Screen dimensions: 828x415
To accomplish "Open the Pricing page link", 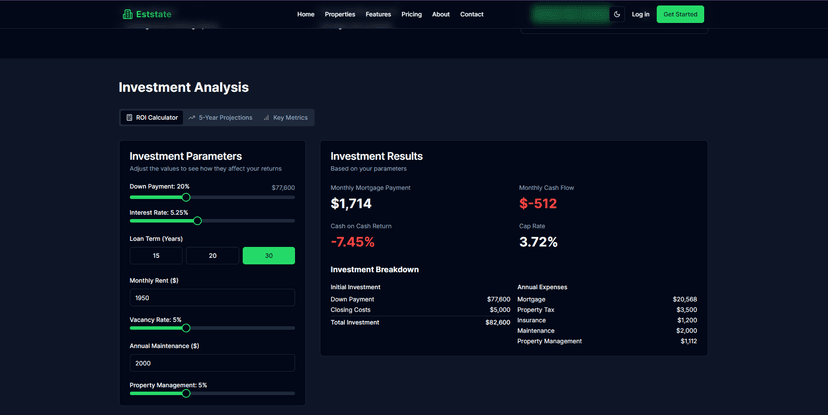I will click(x=411, y=14).
